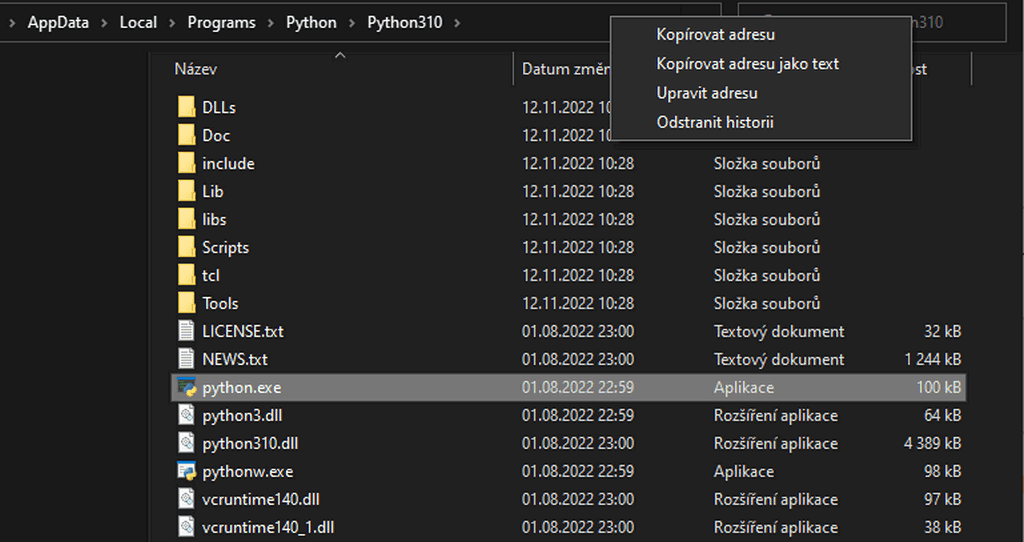The width and height of the screenshot is (1024, 542).
Task: Click Textový dokument type for LICENSE.txt
Action: click(x=779, y=331)
